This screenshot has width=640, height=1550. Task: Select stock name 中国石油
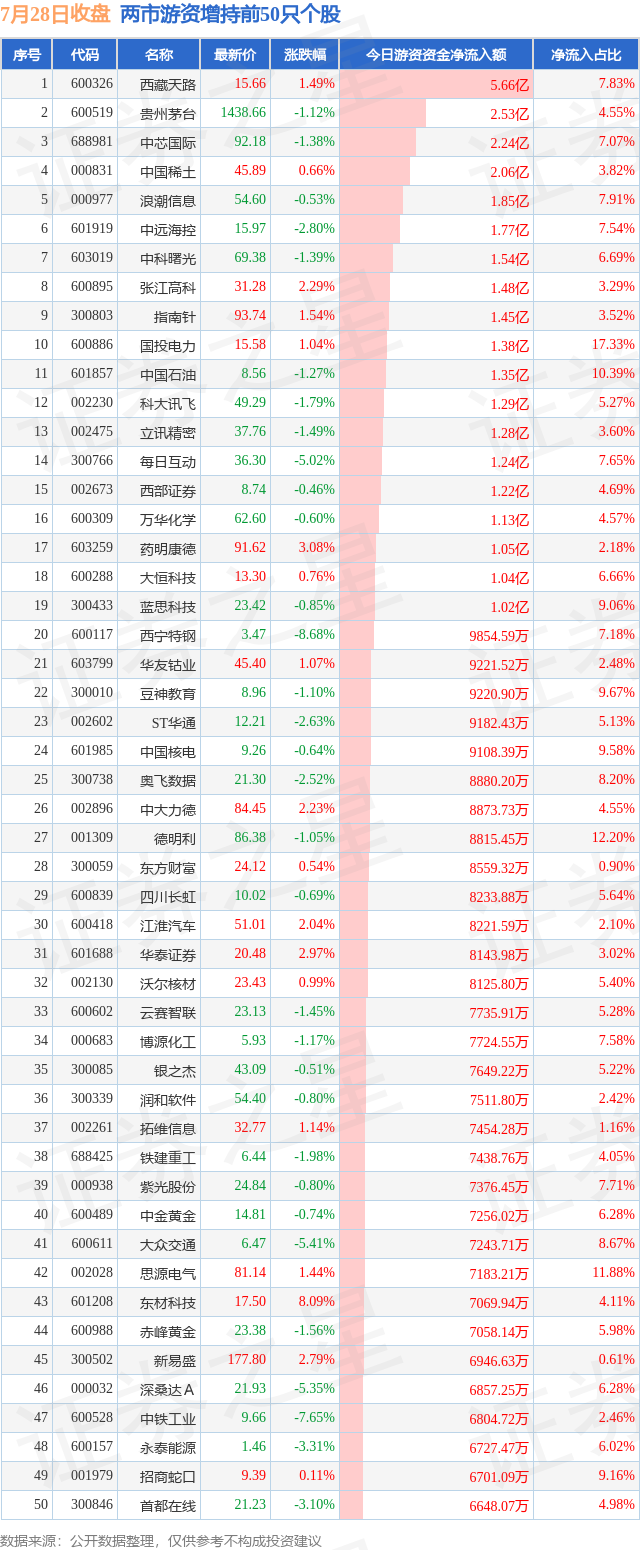(168, 375)
